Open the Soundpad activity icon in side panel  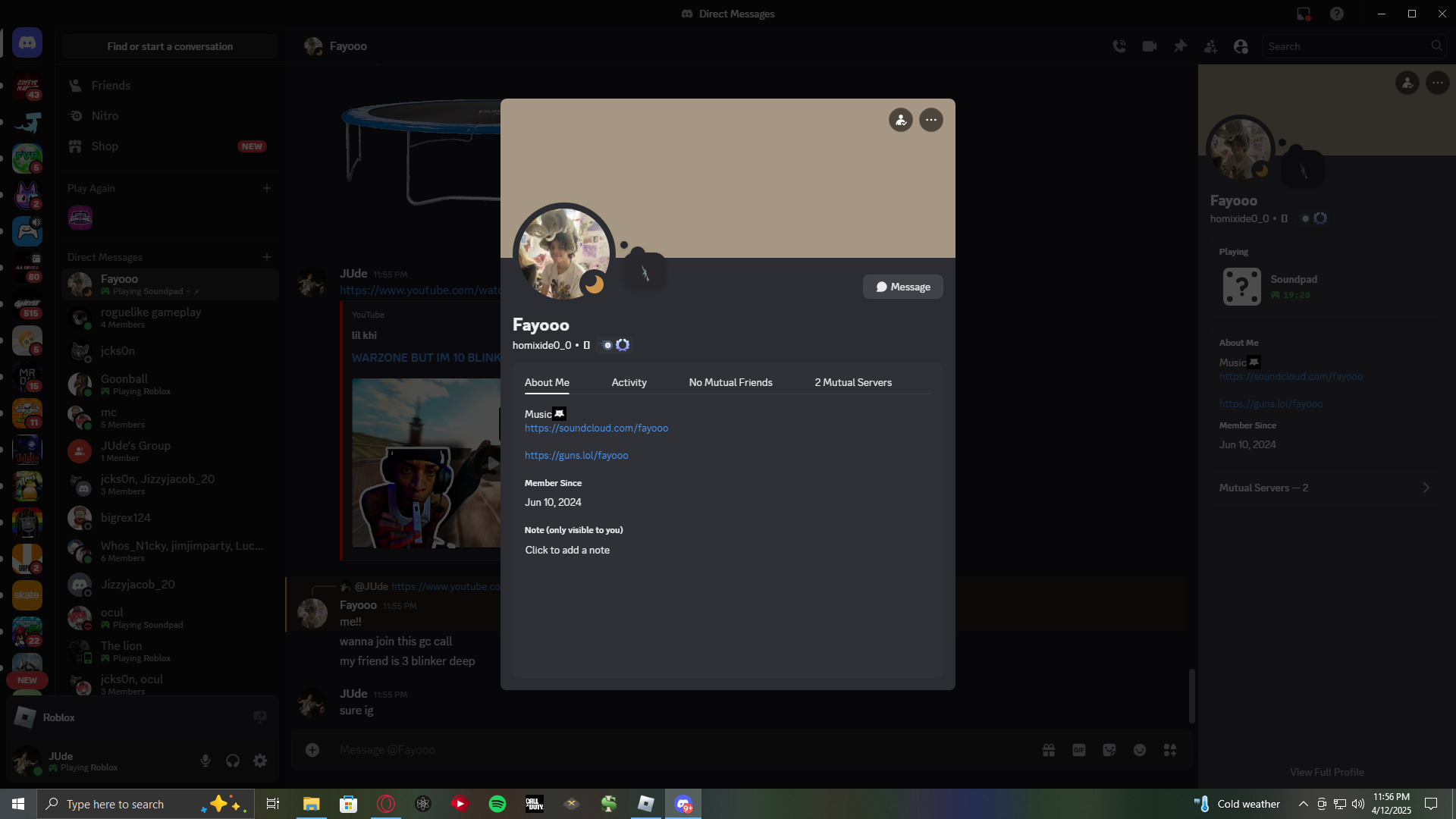(x=1242, y=287)
